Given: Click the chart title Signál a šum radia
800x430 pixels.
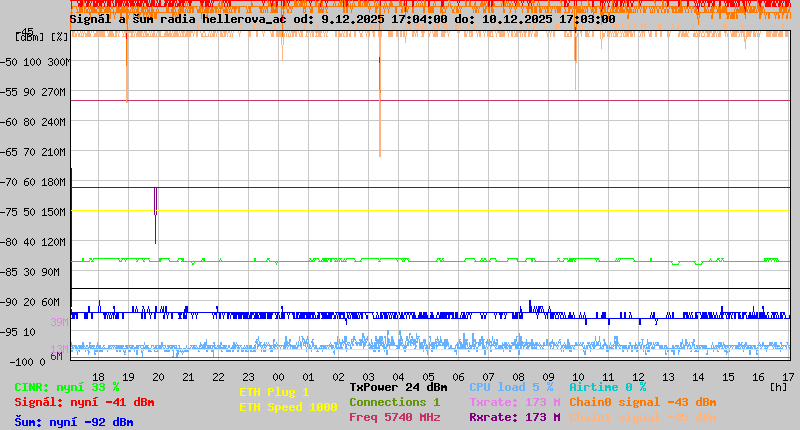Looking at the screenshot, I should [x=174, y=19].
